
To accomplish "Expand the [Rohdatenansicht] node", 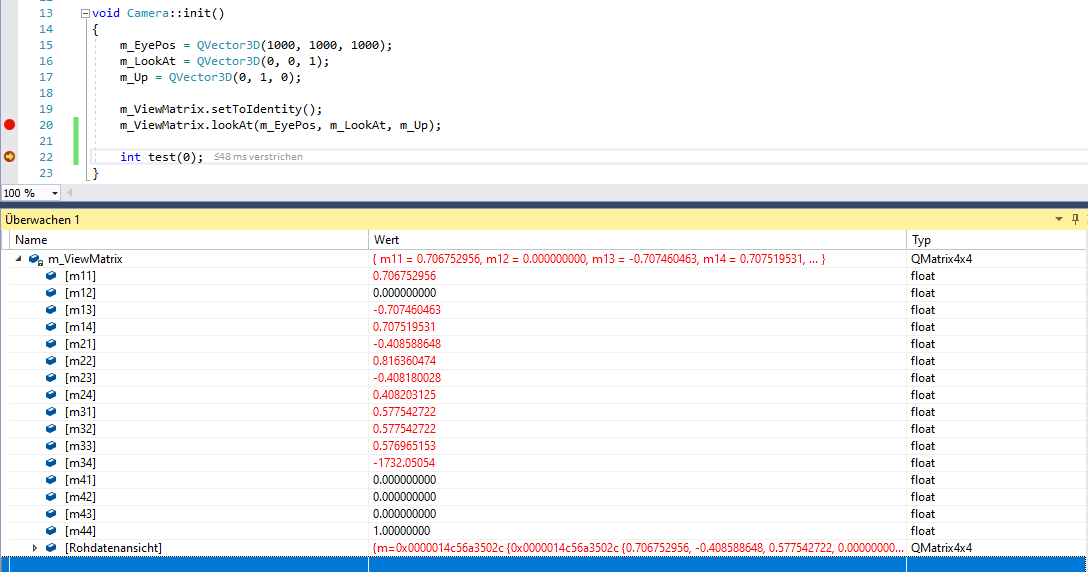I will (35, 548).
